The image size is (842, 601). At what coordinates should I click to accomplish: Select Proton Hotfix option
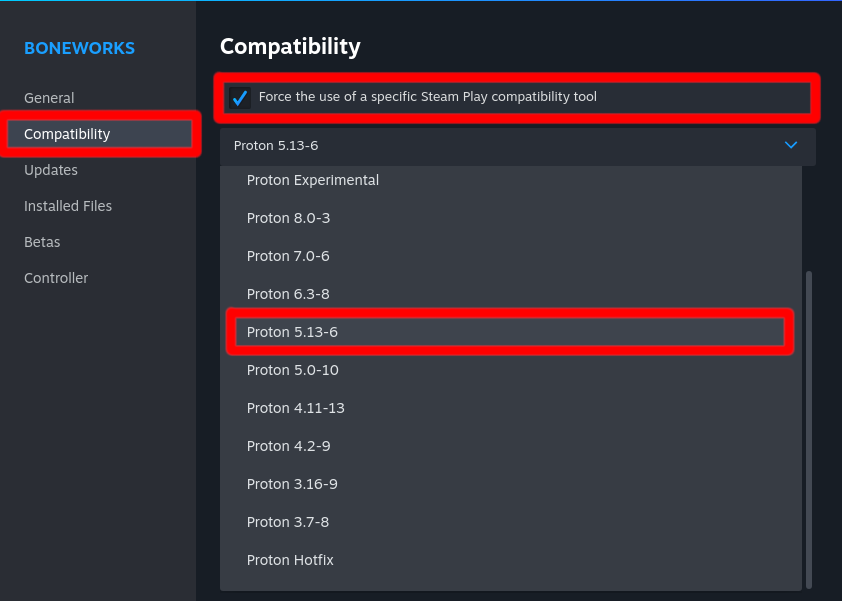pyautogui.click(x=290, y=560)
